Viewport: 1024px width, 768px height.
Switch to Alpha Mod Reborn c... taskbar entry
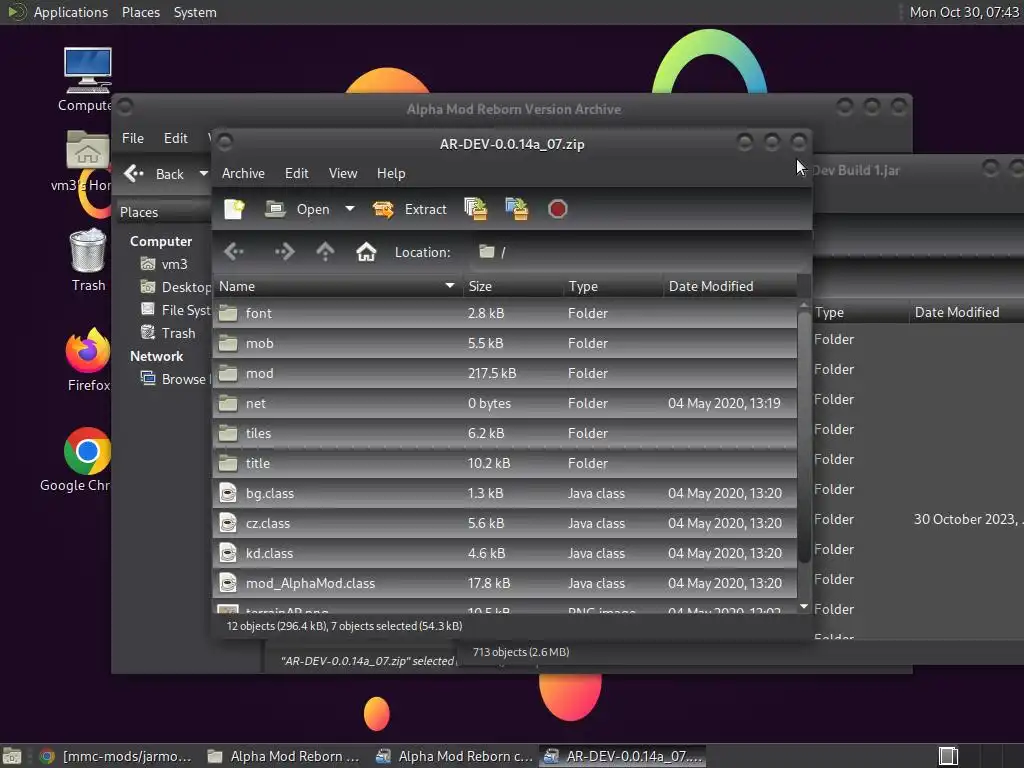pos(455,756)
